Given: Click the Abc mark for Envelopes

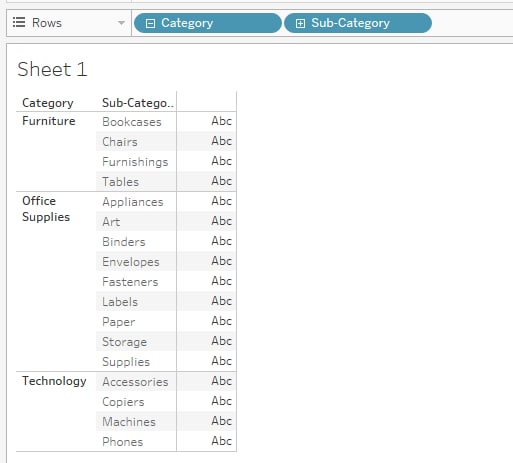Looking at the screenshot, I should point(221,261).
